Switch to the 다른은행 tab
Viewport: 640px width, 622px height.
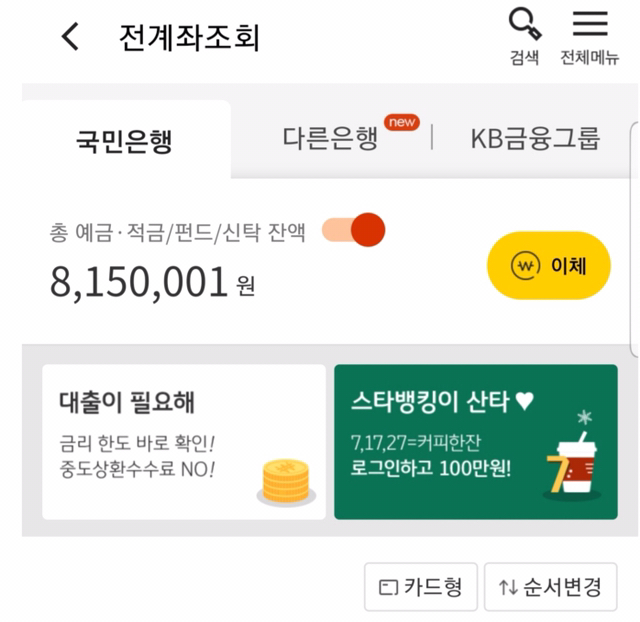click(330, 139)
